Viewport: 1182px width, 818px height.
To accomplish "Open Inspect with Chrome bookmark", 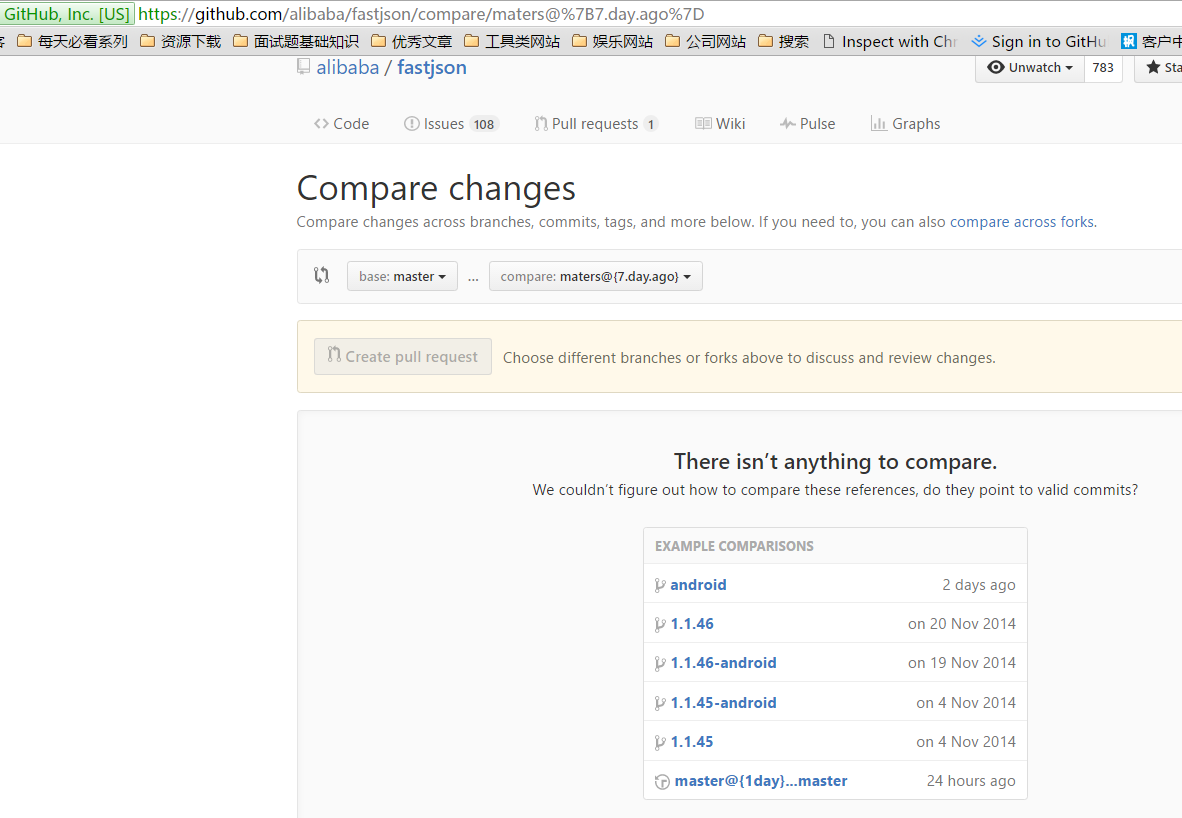I will [890, 41].
